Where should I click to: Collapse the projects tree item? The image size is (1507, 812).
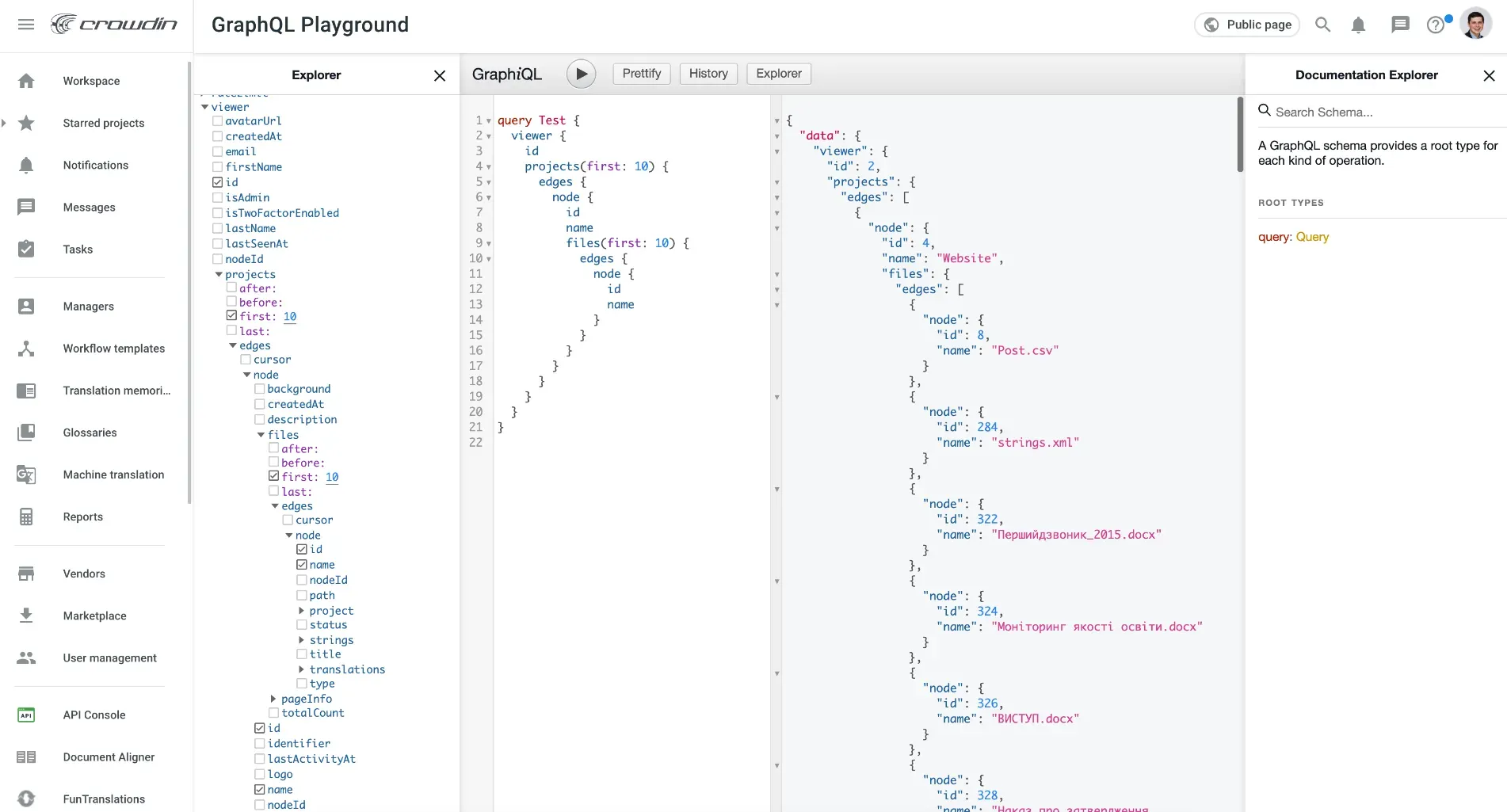point(218,274)
